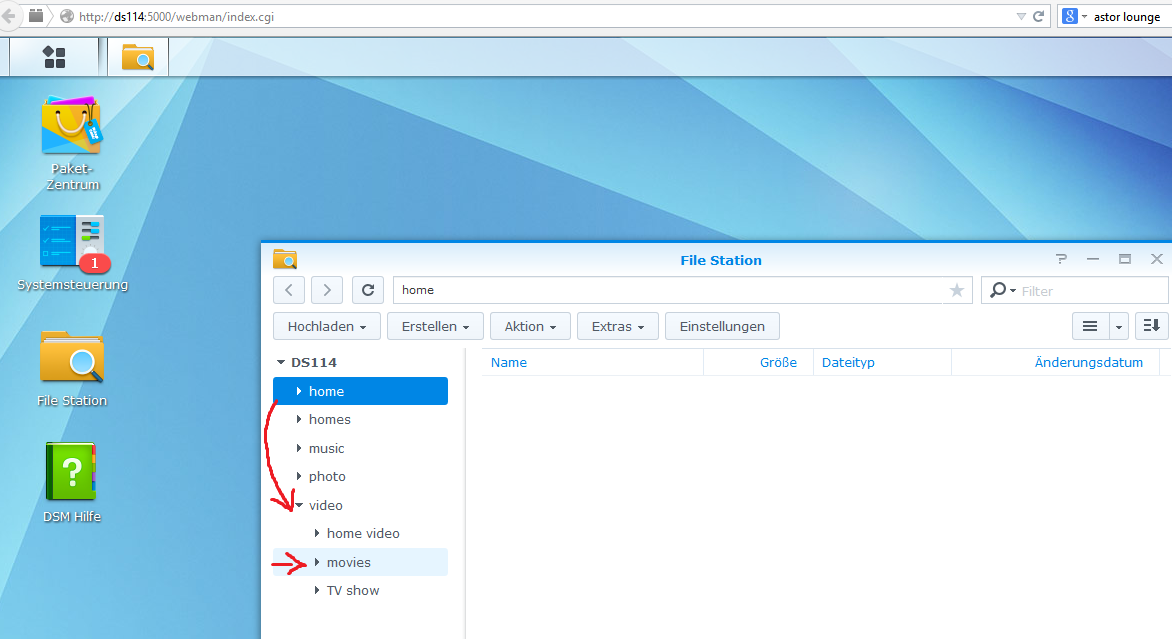Viewport: 1172px width, 639px height.
Task: Expand the home video subfolder arrow
Action: (x=317, y=533)
